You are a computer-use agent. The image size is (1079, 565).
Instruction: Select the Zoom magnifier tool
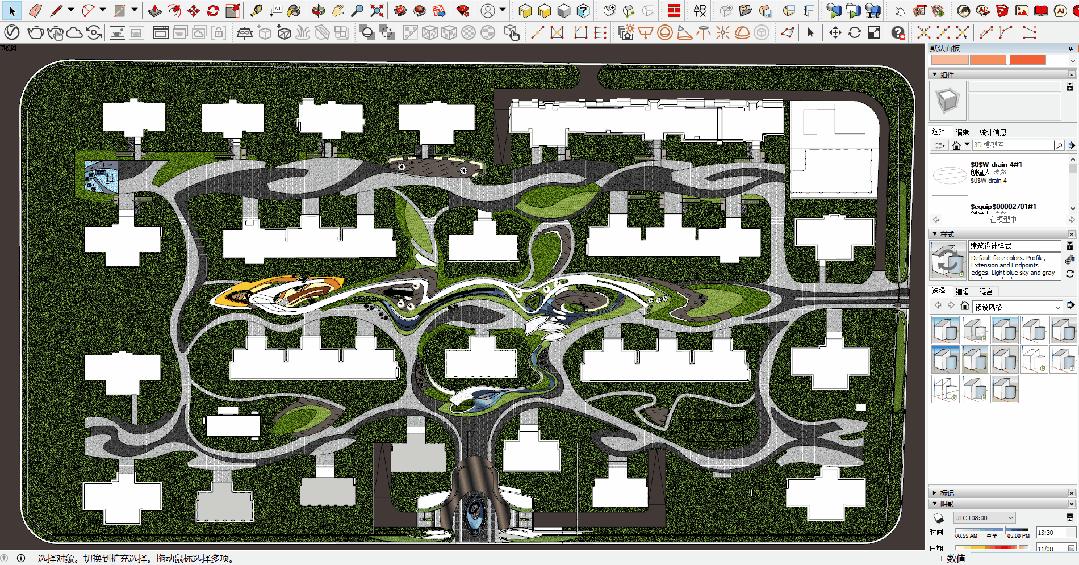tap(357, 10)
